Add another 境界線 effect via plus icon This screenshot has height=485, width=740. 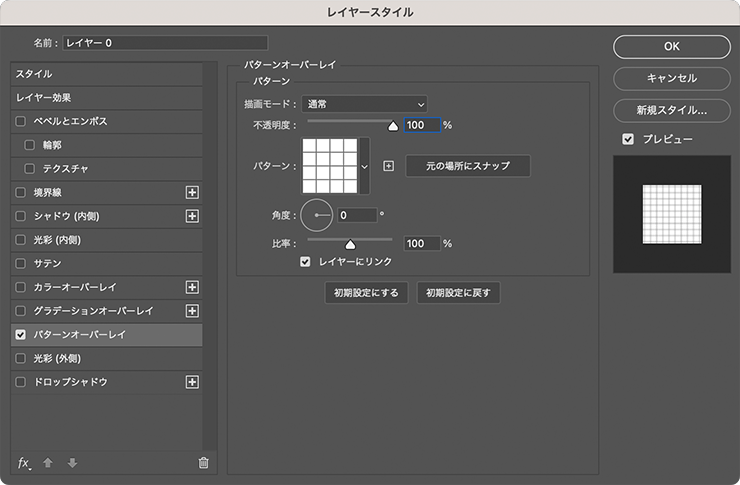(x=192, y=192)
